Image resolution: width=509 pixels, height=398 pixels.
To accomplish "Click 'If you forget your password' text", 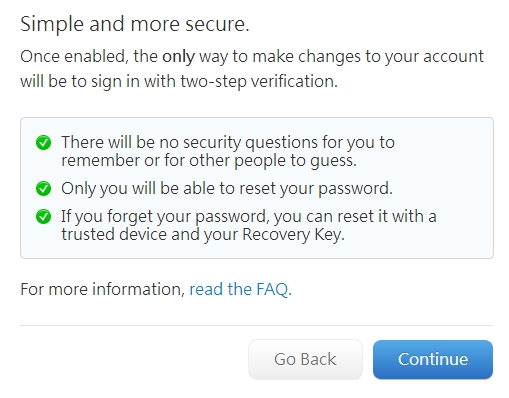I will 165,217.
